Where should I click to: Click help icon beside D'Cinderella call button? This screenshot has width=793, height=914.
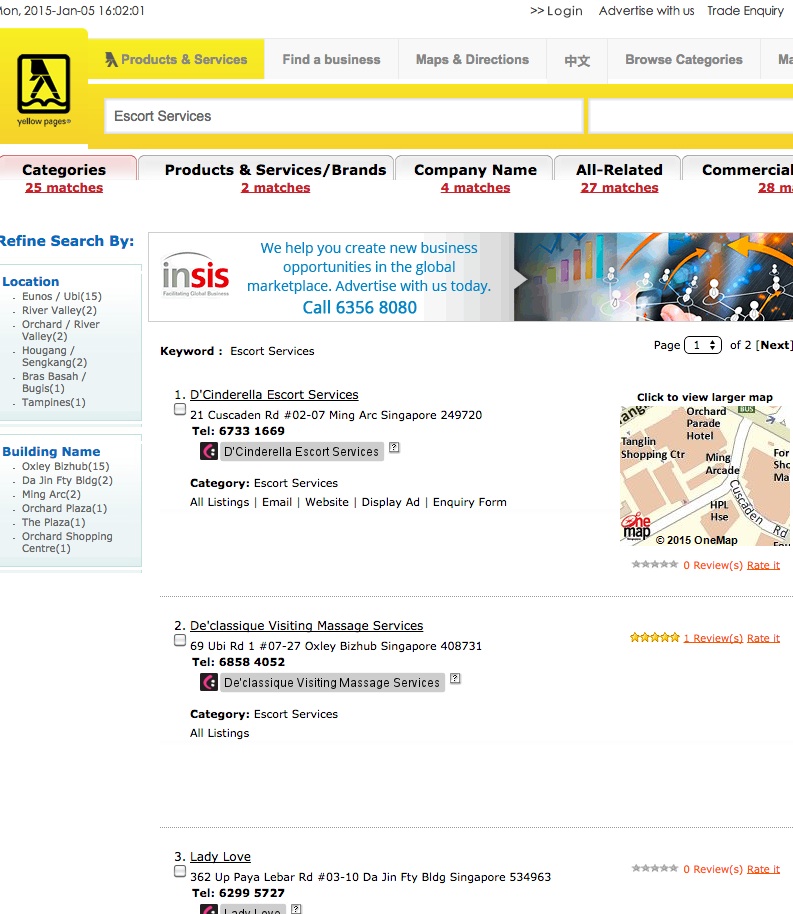pos(394,447)
